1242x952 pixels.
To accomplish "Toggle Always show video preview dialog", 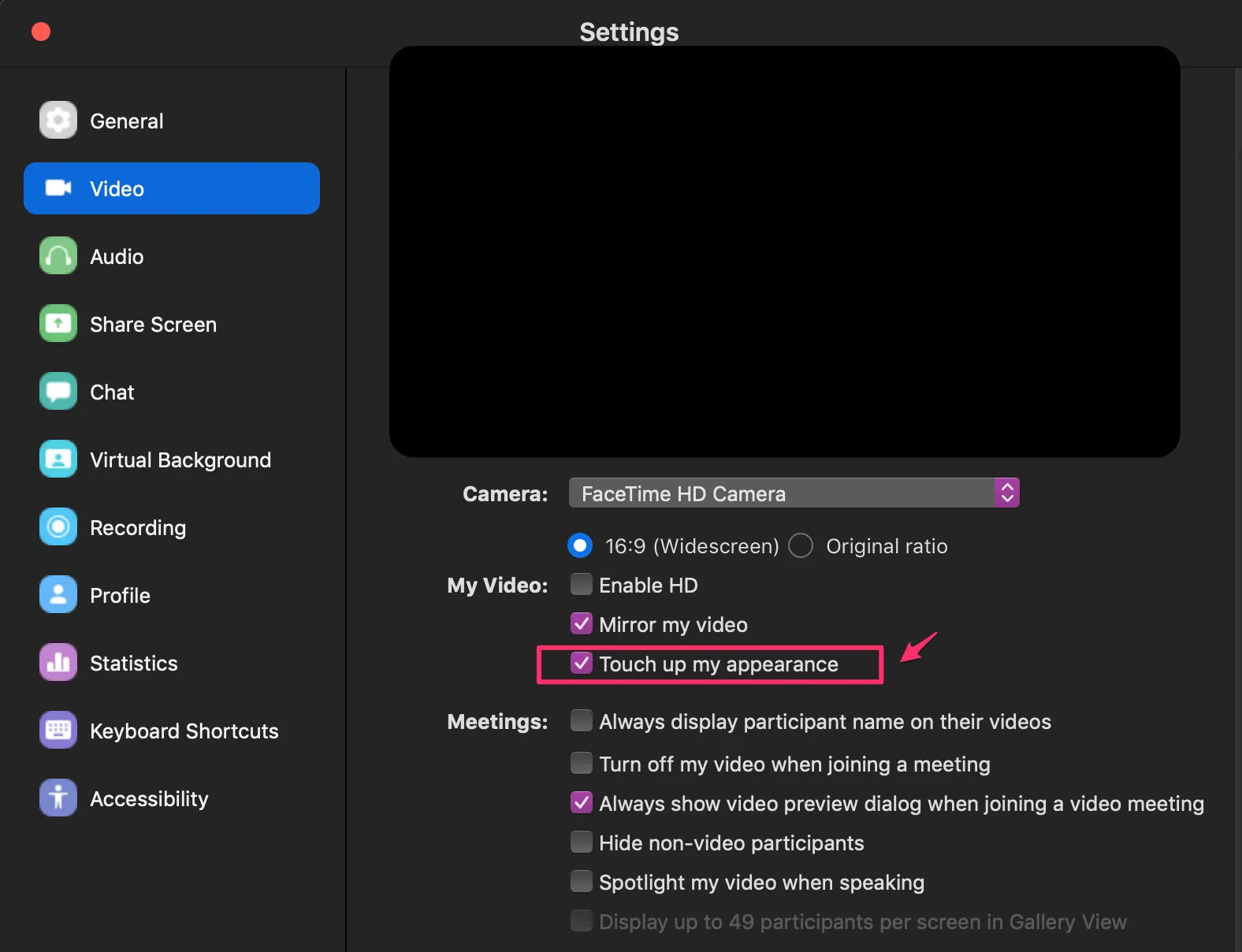I will [582, 802].
